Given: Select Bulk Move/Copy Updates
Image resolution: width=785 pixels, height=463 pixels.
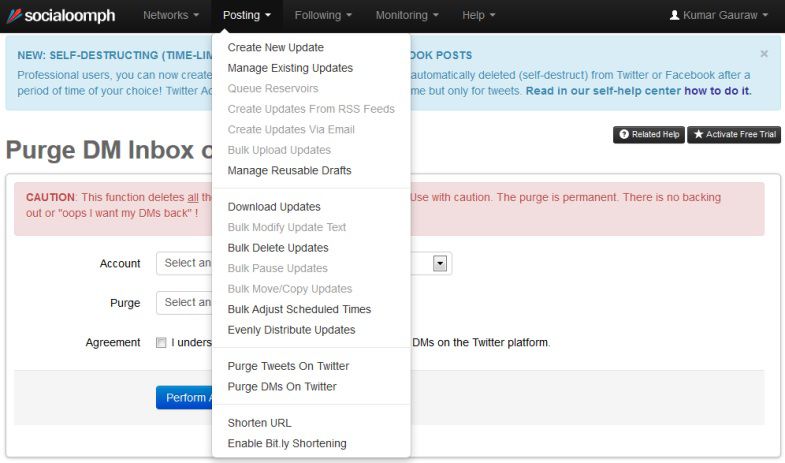Looking at the screenshot, I should click(289, 289).
